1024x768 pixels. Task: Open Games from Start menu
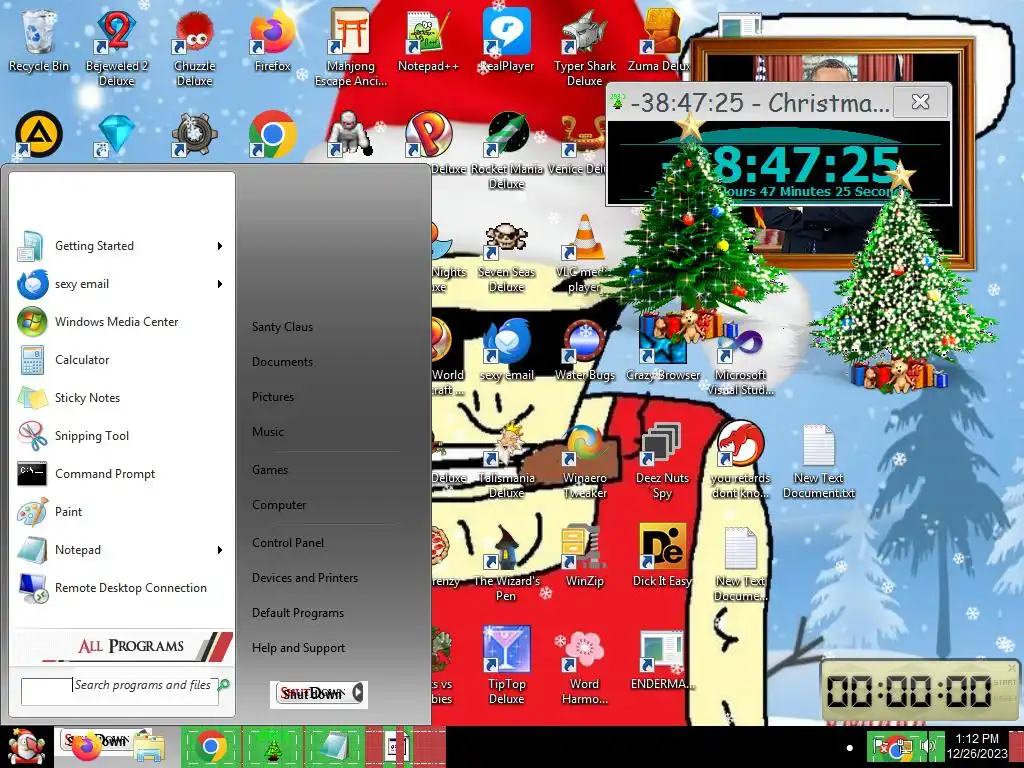point(270,470)
